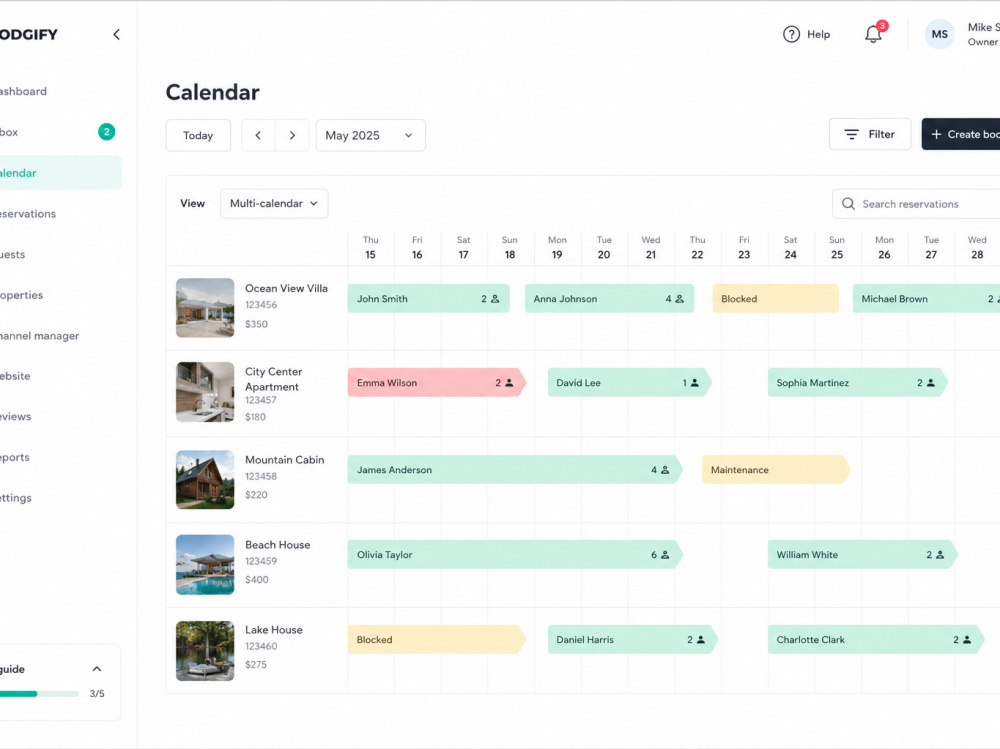Open the Lake House thumbnail

pos(205,651)
